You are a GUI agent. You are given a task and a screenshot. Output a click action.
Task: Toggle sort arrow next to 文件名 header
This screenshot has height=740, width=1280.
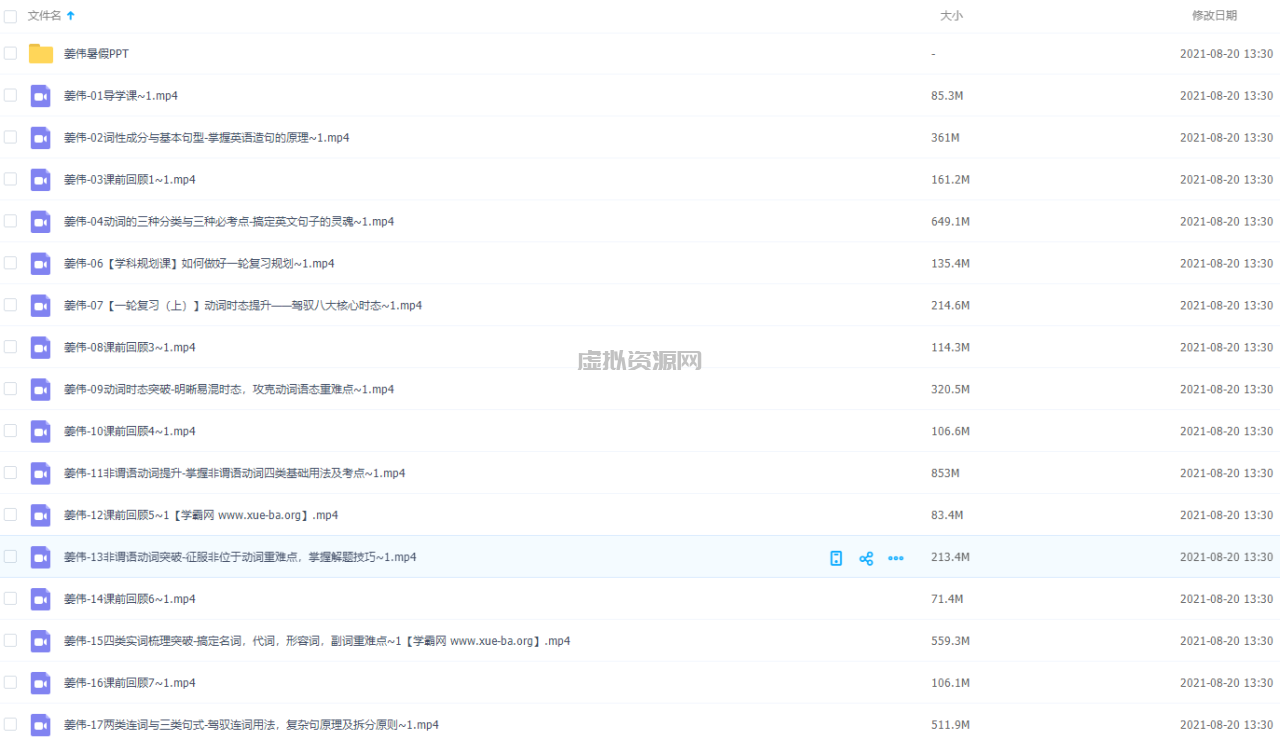coord(70,16)
